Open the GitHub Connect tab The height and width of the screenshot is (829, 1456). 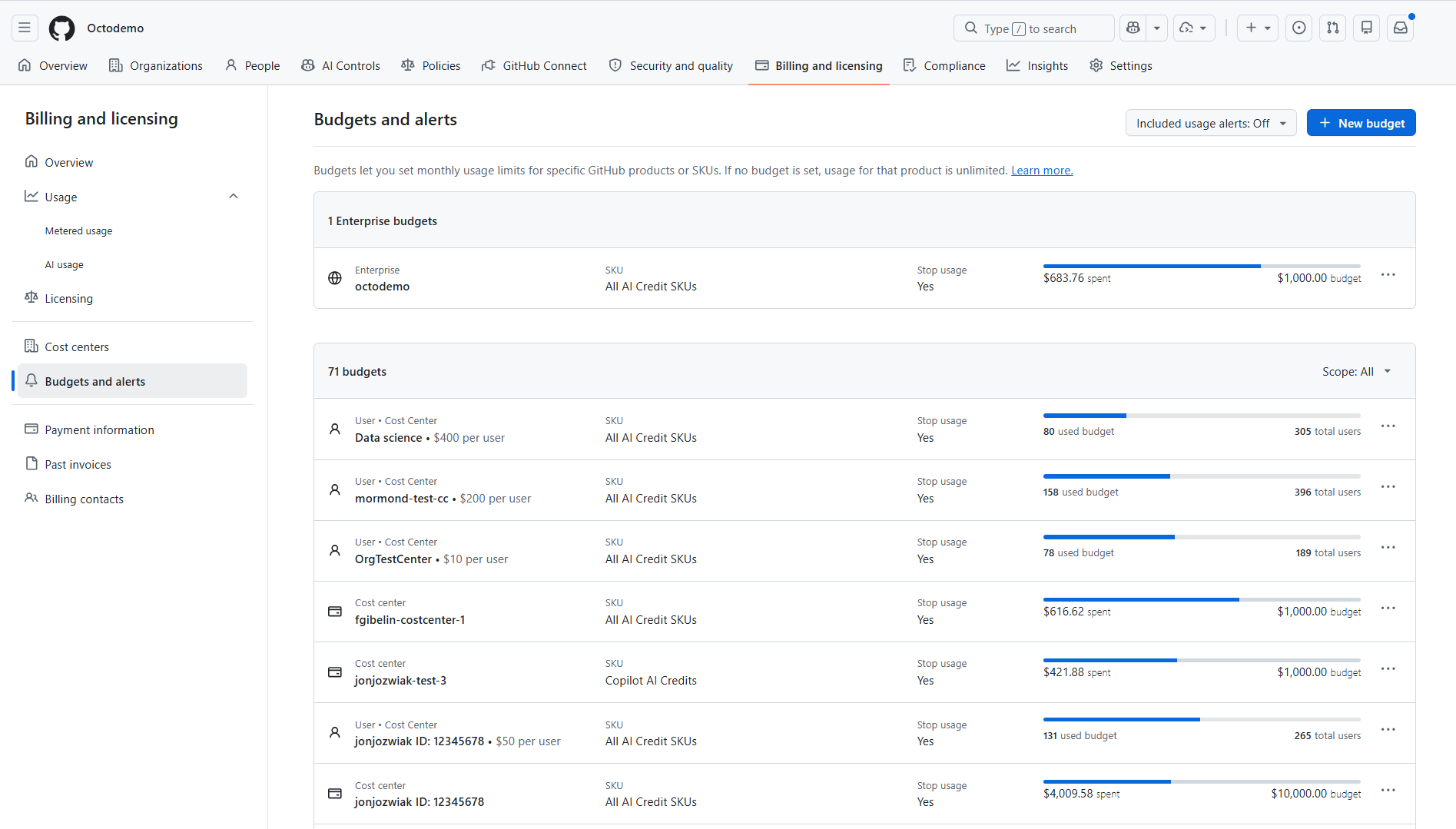535,66
